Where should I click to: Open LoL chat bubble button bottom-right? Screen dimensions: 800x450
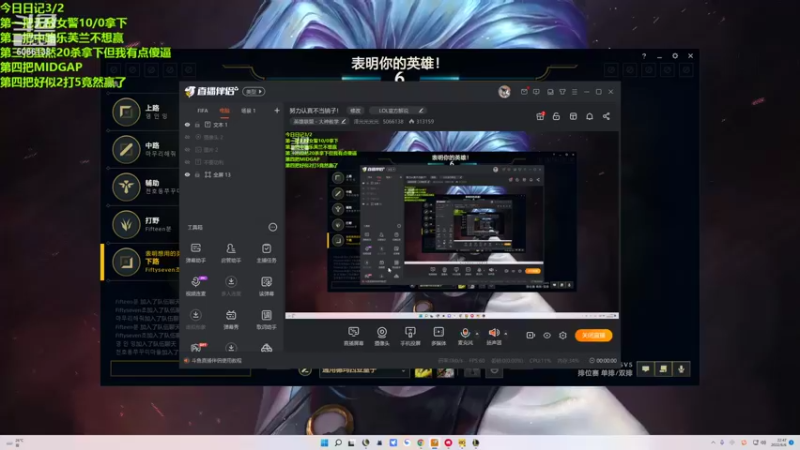[x=645, y=369]
